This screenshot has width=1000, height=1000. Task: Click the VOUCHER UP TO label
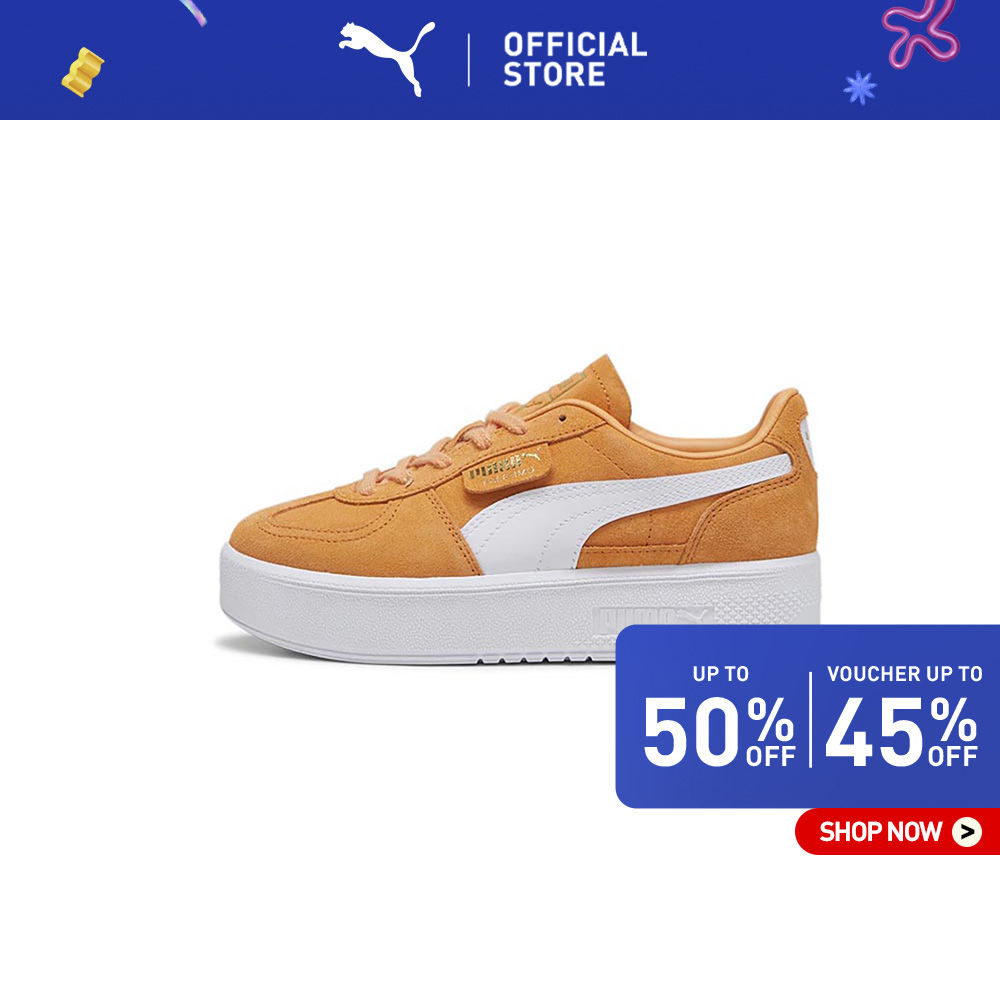point(904,674)
